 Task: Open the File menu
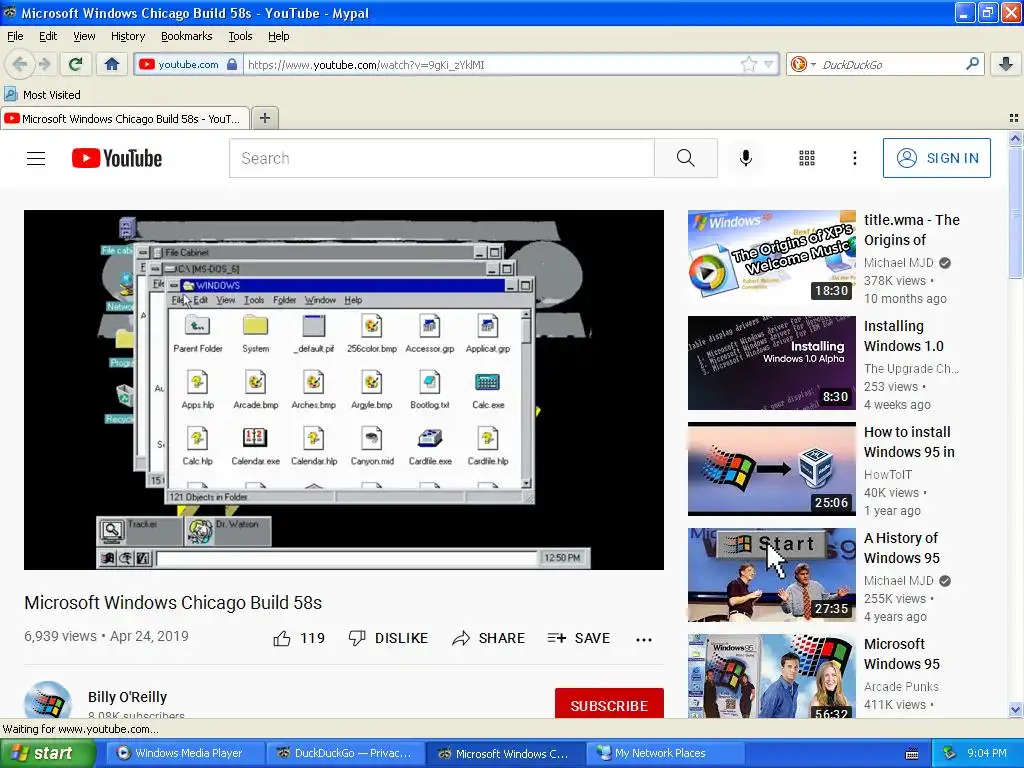click(x=15, y=37)
